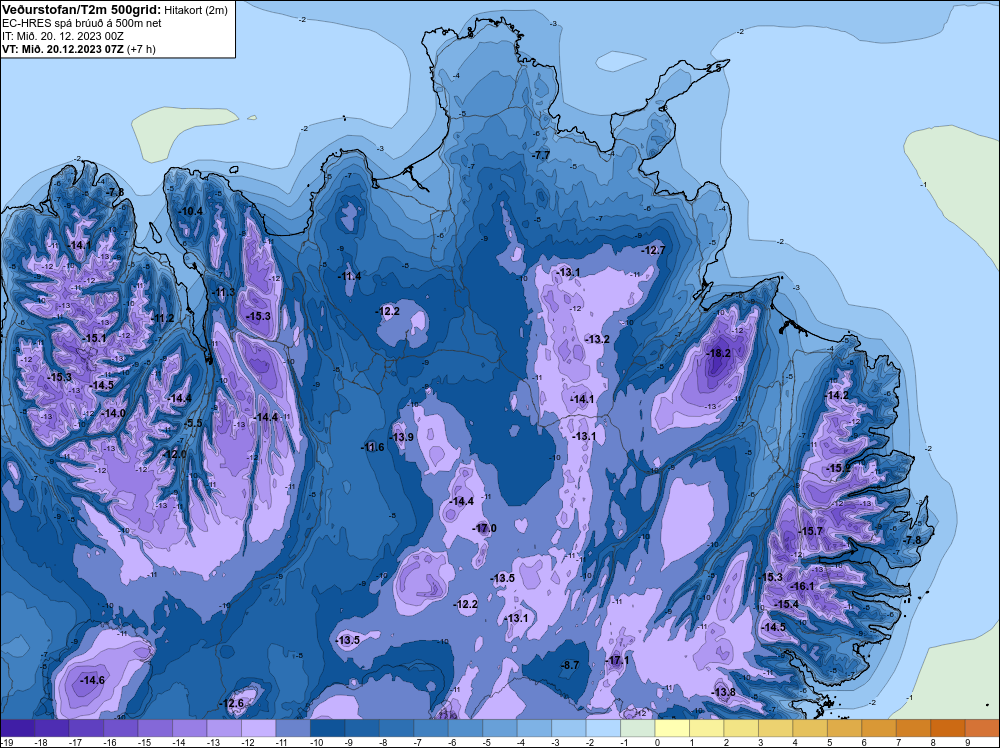The width and height of the screenshot is (1000, 748).
Task: Select the legend swatch labeled -10
Action: click(327, 728)
